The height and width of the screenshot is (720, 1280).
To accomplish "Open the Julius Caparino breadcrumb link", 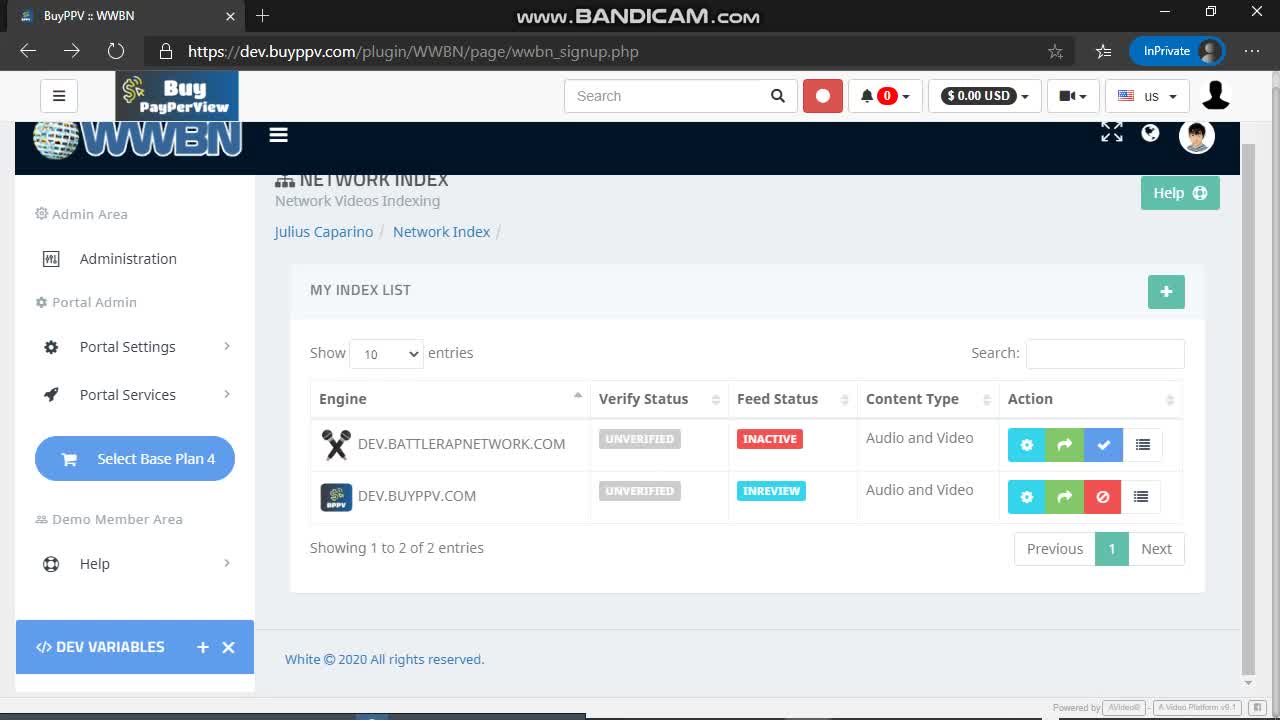I will coord(324,232).
